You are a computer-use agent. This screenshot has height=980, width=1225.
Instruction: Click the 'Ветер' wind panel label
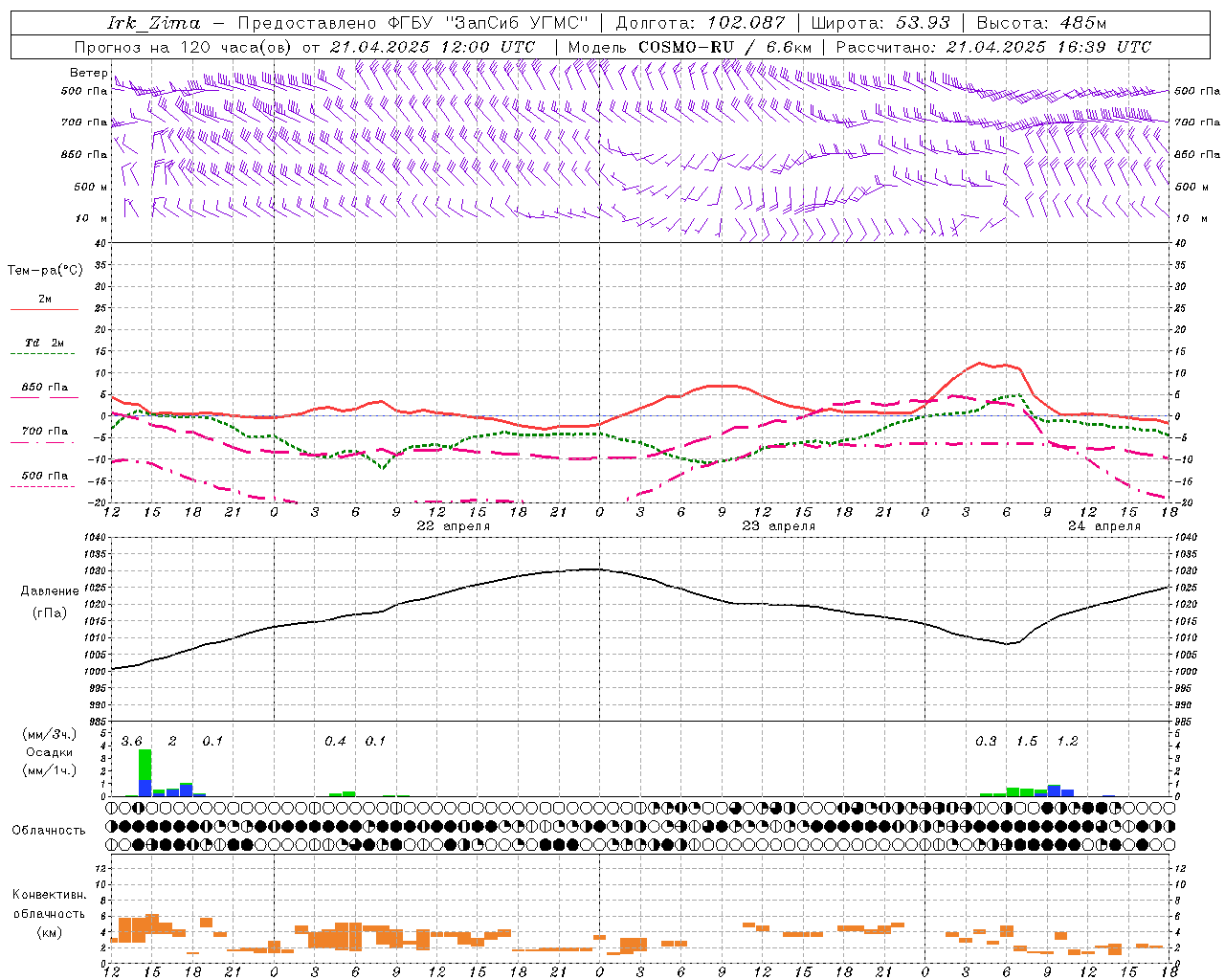click(88, 73)
